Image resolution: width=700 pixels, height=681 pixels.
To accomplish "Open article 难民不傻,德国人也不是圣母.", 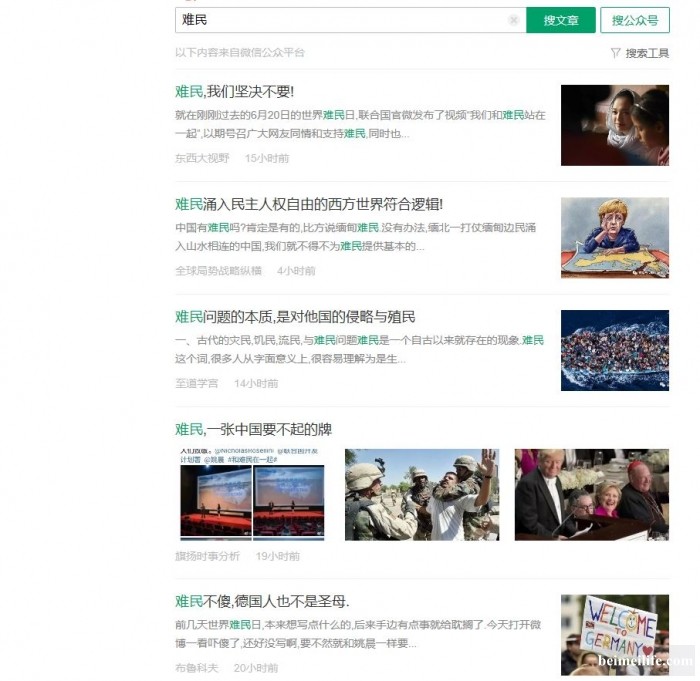I will pos(262,601).
